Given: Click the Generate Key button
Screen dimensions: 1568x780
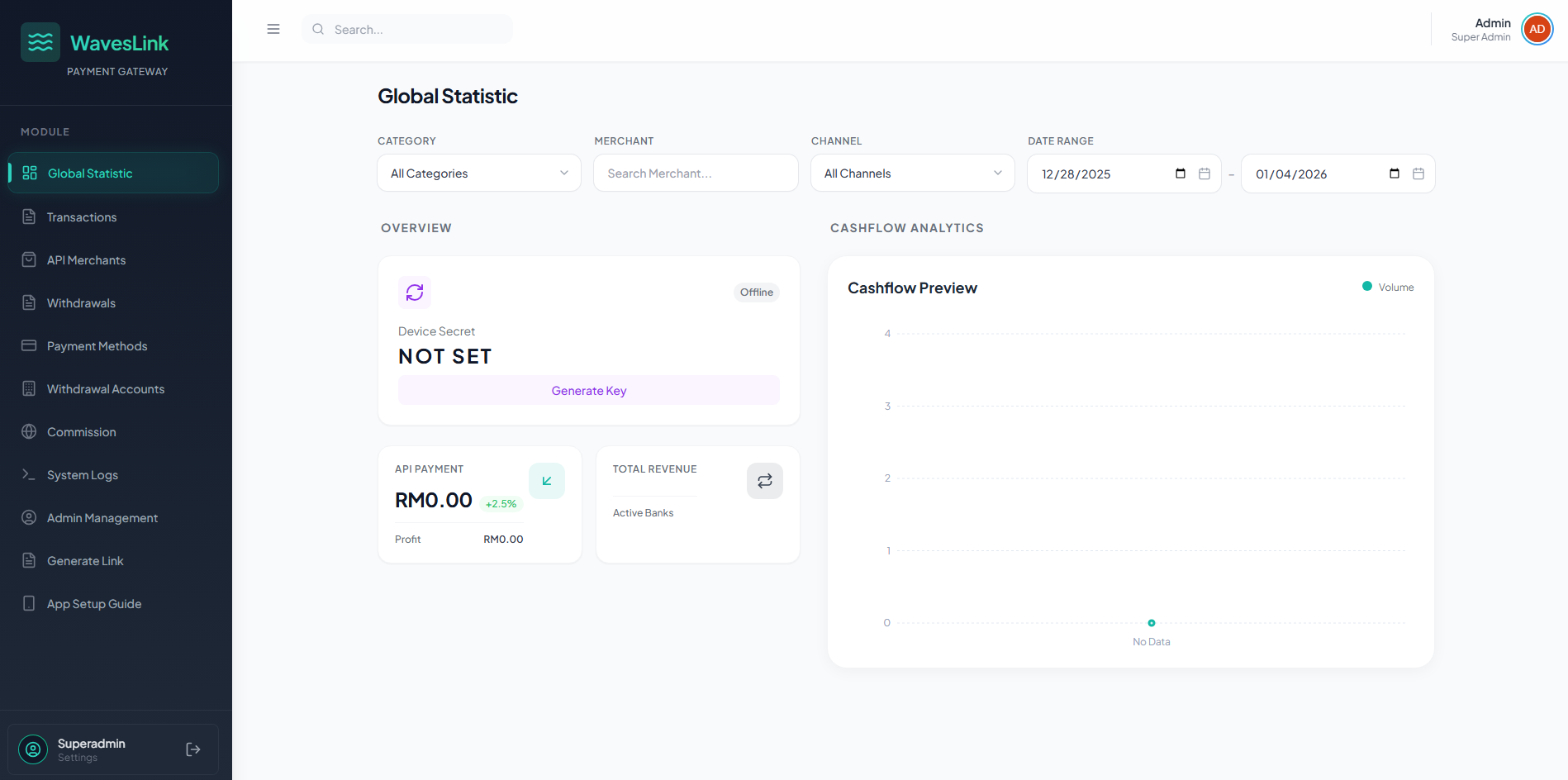Looking at the screenshot, I should (x=588, y=390).
